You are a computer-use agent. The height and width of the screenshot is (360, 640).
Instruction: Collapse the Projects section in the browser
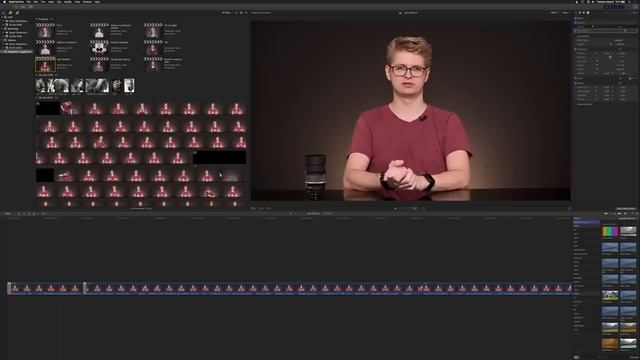[x=36, y=19]
